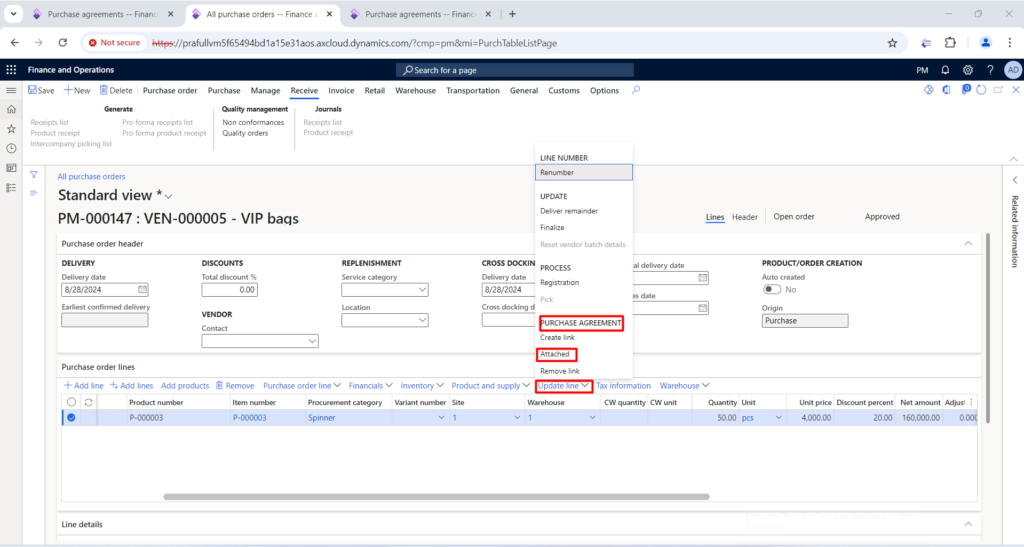Choose Attached under Purchase agreement
Image resolution: width=1024 pixels, height=547 pixels.
click(x=555, y=354)
